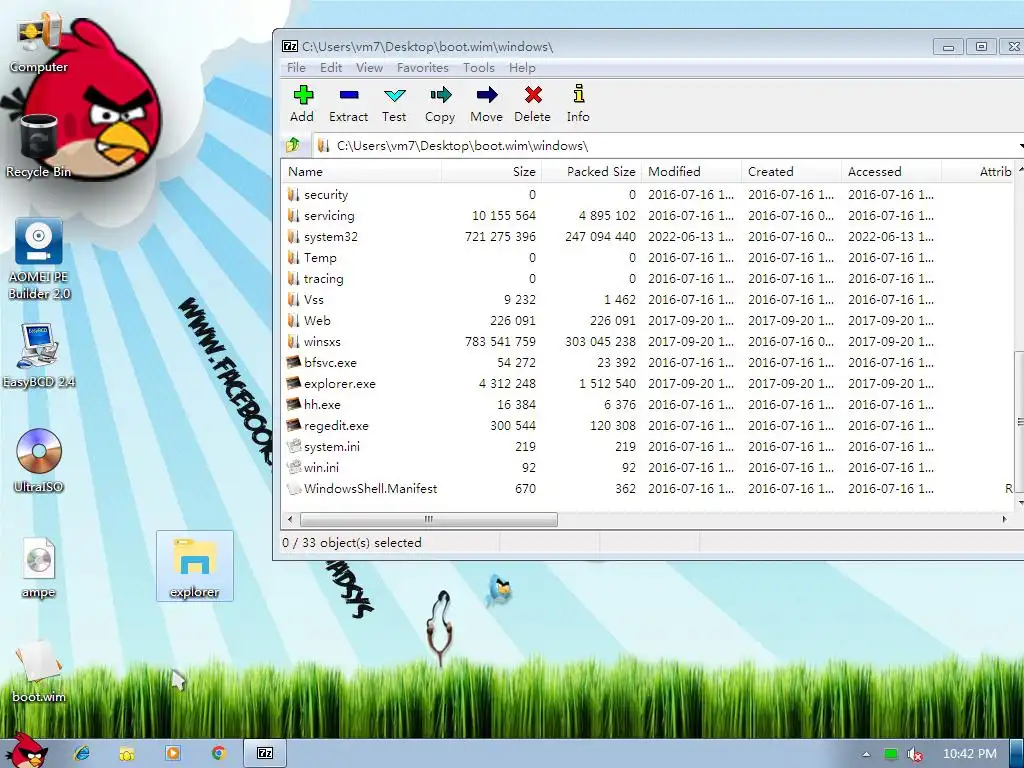1024x768 pixels.
Task: Go up one folder level icon
Action: [293, 145]
